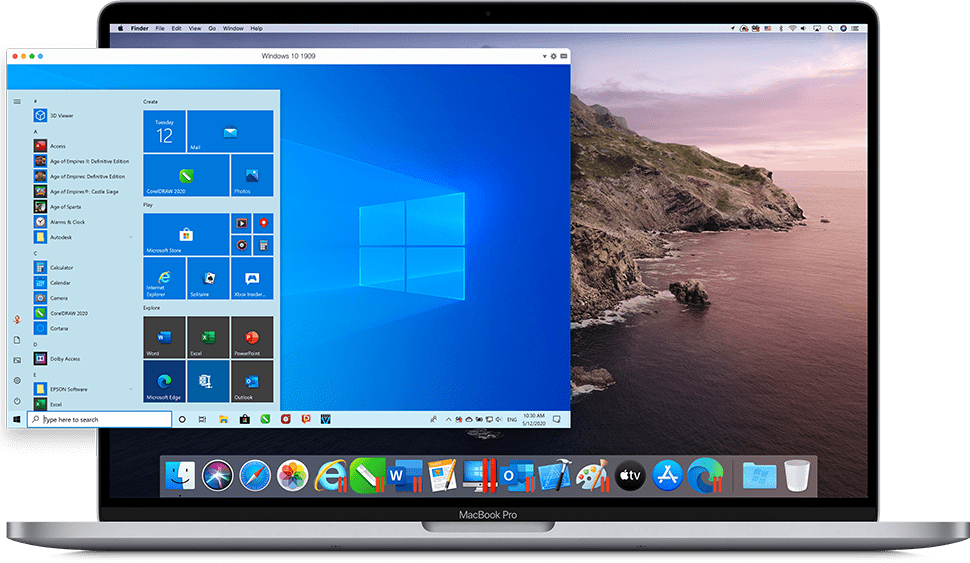Open Windows Settings gear in Start sidebar
This screenshot has height=563, width=970.
17,380
